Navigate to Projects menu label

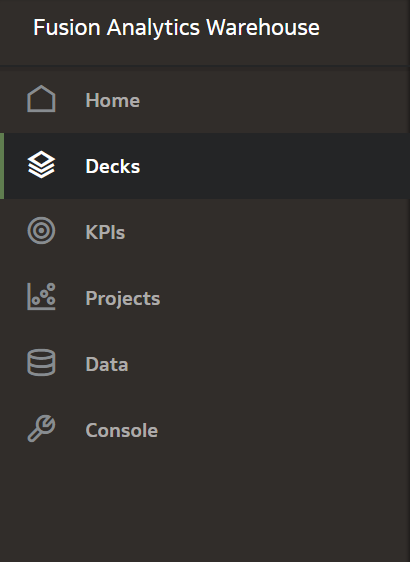(x=123, y=299)
